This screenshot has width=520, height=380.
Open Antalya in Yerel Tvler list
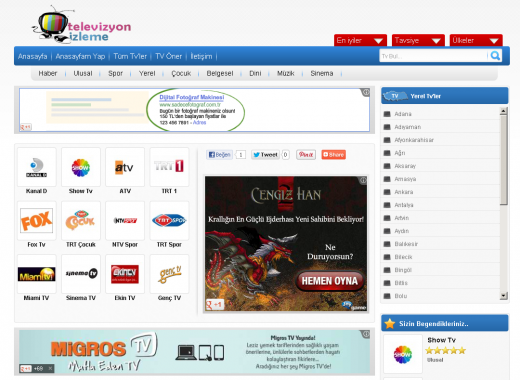point(404,205)
